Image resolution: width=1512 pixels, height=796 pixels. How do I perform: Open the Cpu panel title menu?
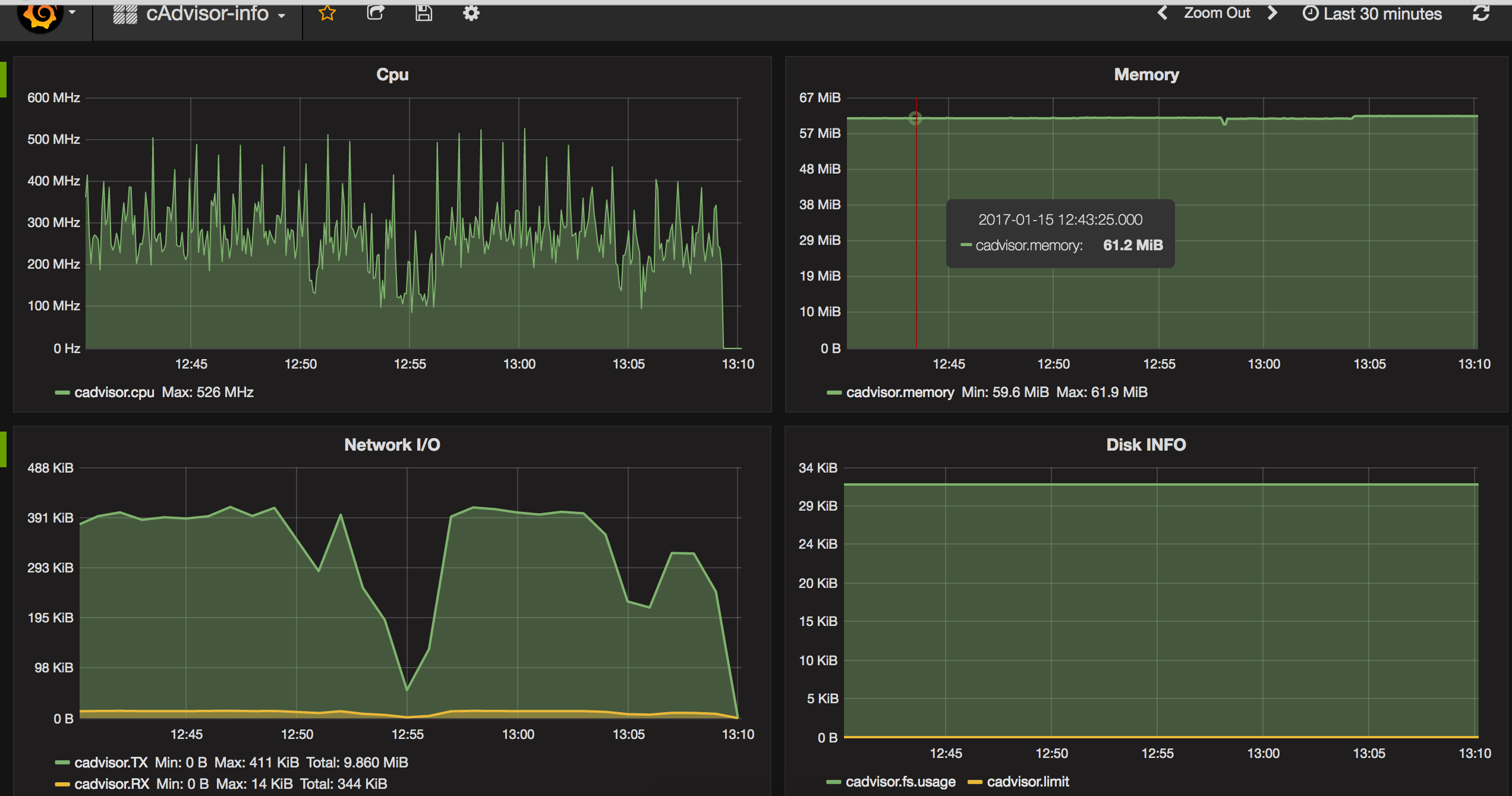point(392,74)
